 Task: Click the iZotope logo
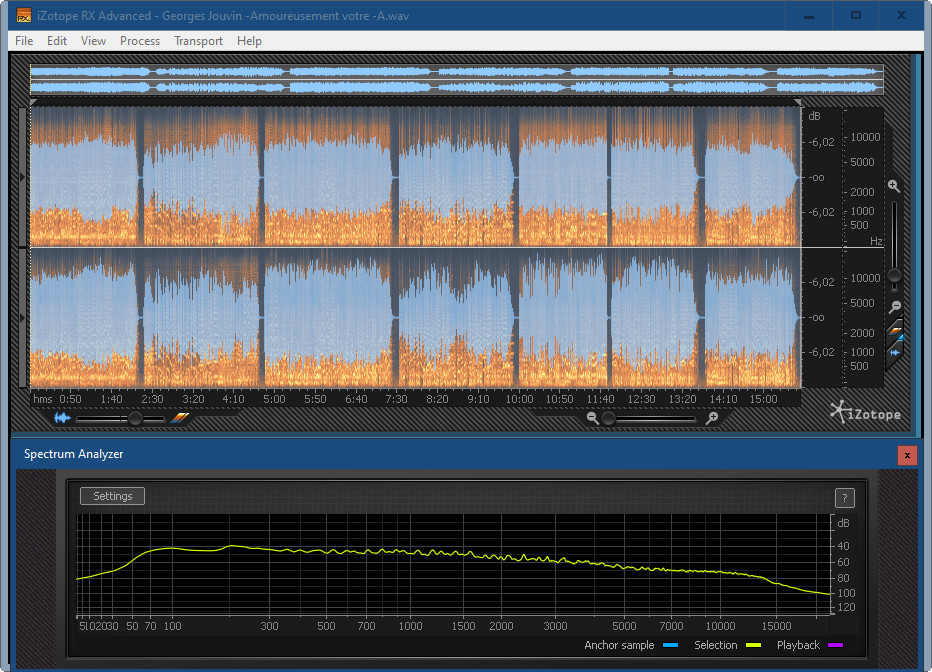point(866,412)
